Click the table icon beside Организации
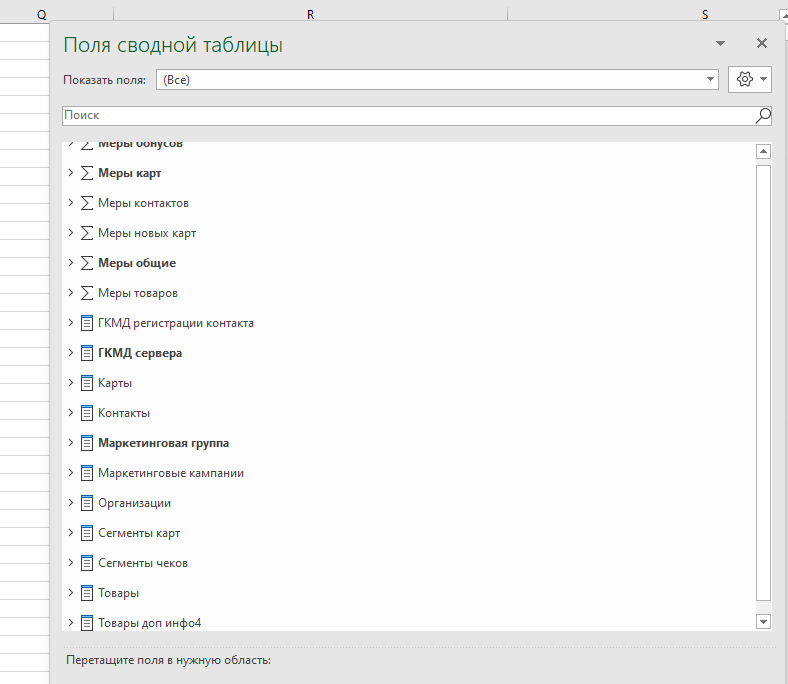Viewport: 788px width, 684px height. pyautogui.click(x=87, y=503)
